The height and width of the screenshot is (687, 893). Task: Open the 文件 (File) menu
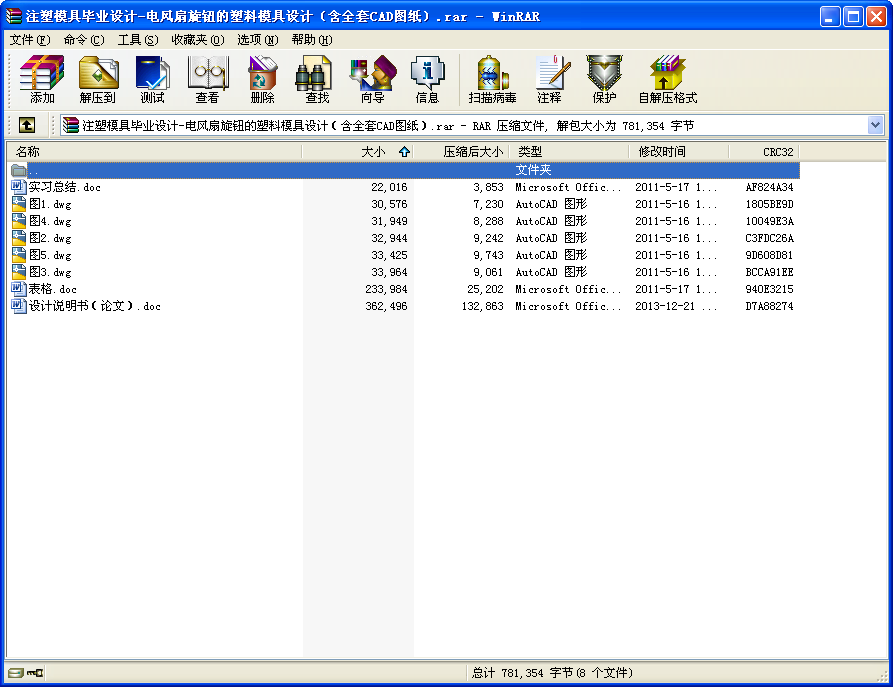(x=29, y=40)
